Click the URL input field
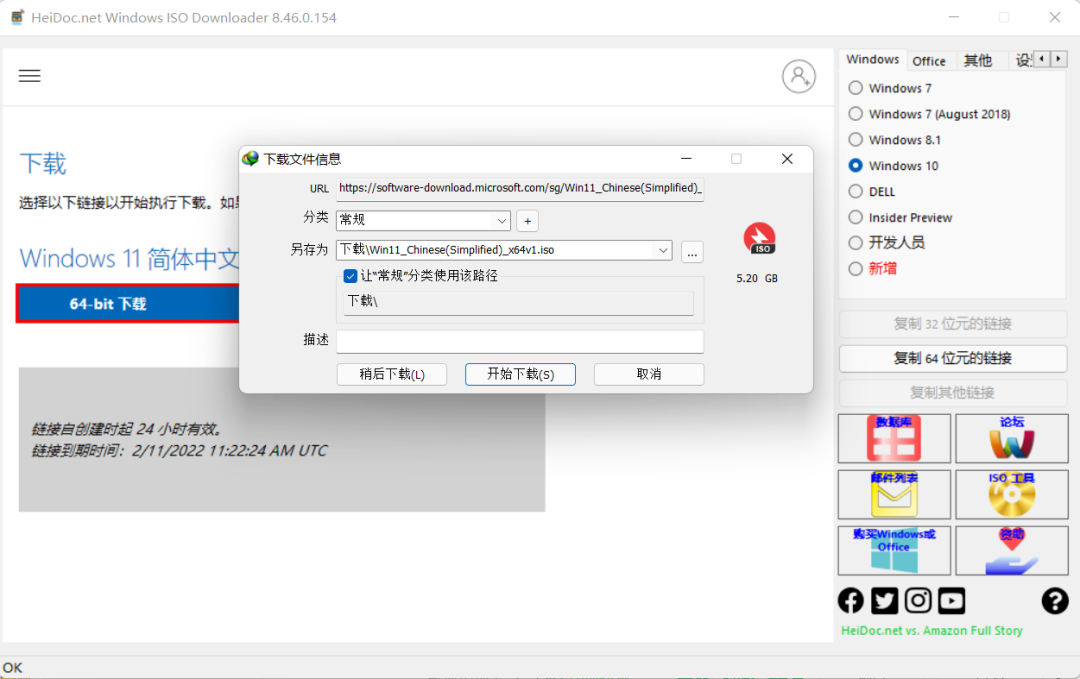Image resolution: width=1080 pixels, height=679 pixels. click(x=520, y=189)
